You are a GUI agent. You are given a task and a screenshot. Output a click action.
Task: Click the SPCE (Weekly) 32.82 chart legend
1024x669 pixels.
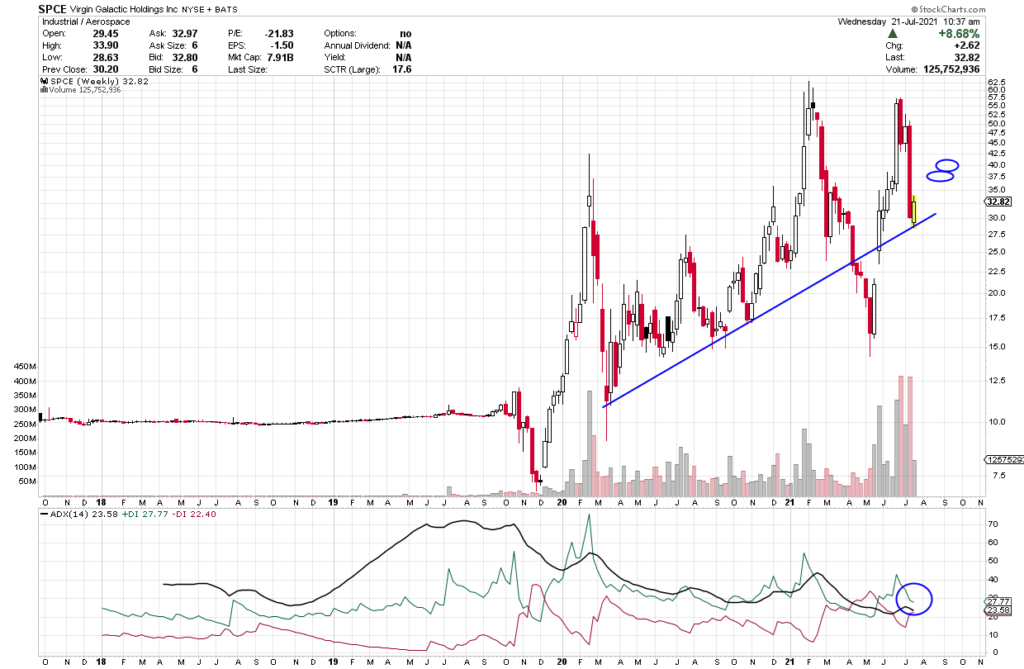tap(99, 81)
